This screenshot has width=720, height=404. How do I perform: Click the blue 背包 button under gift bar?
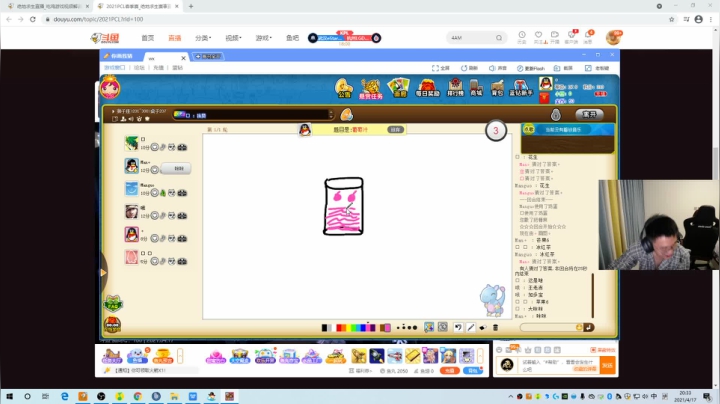(473, 370)
